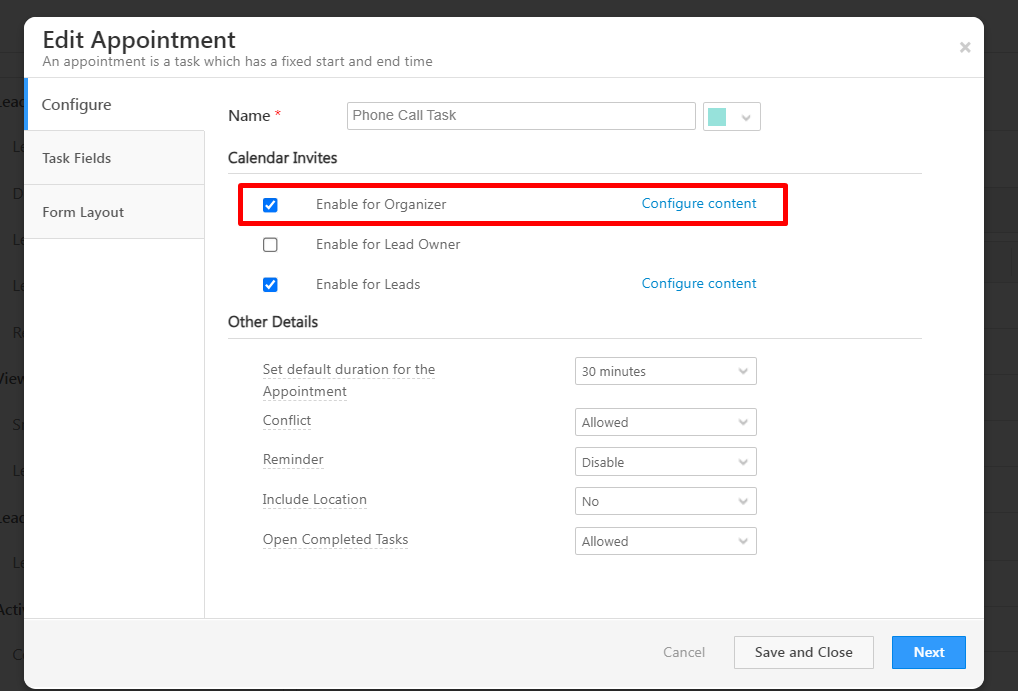Close the Edit Appointment dialog with X

coord(964,47)
